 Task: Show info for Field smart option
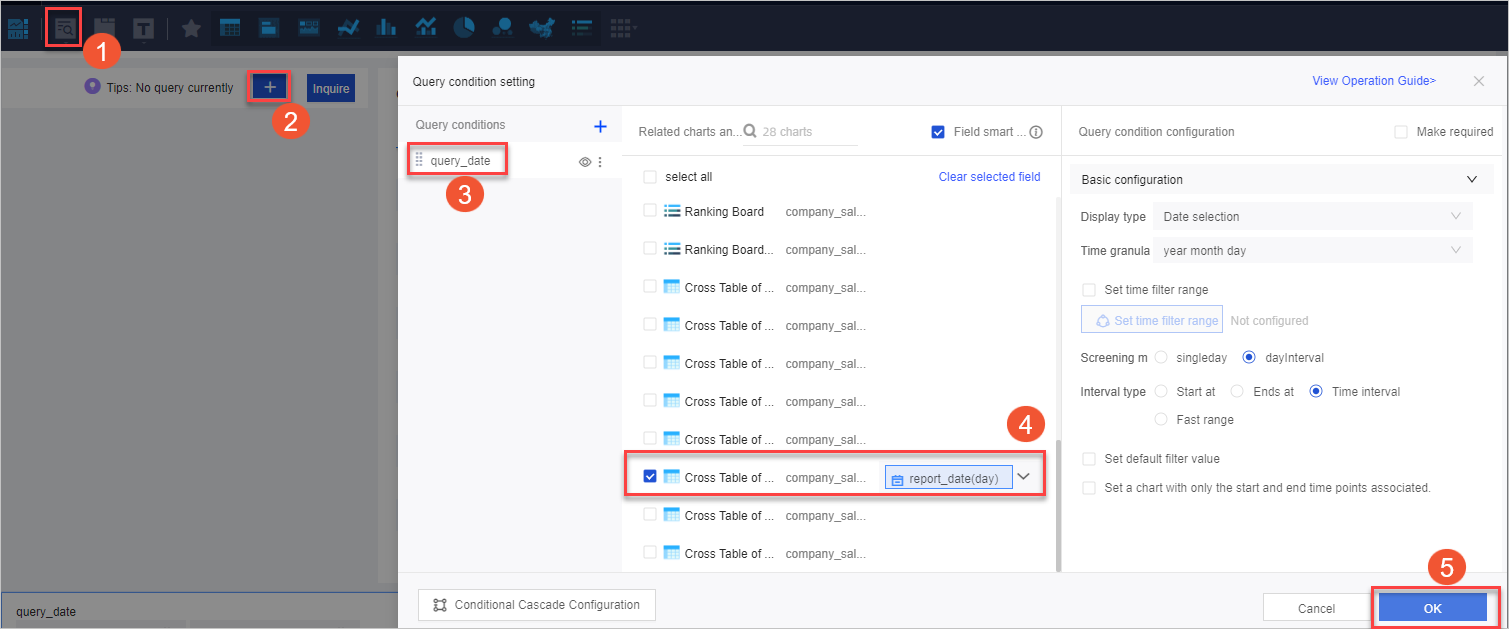(x=1036, y=131)
